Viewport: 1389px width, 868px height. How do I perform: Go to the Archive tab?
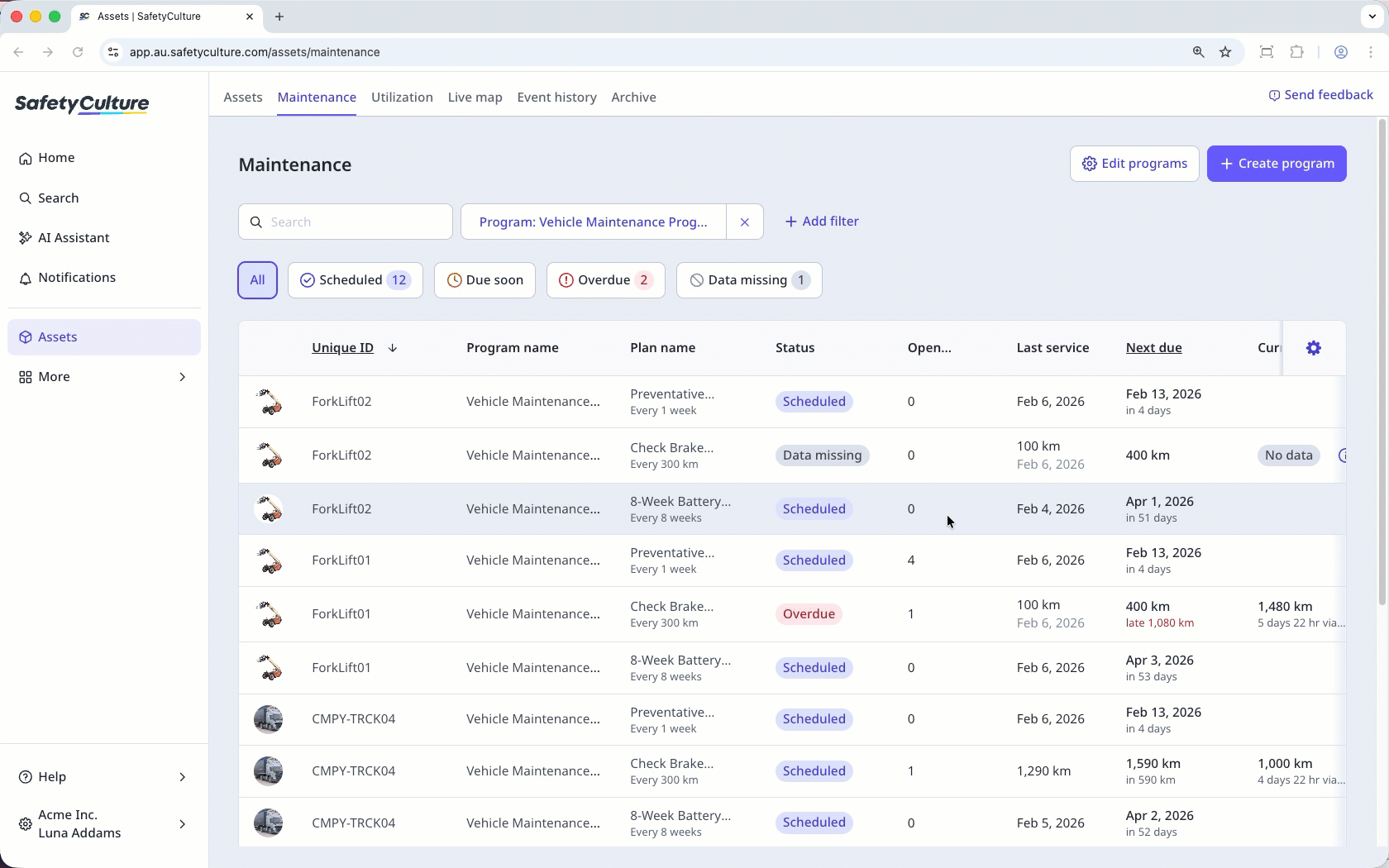tap(633, 98)
